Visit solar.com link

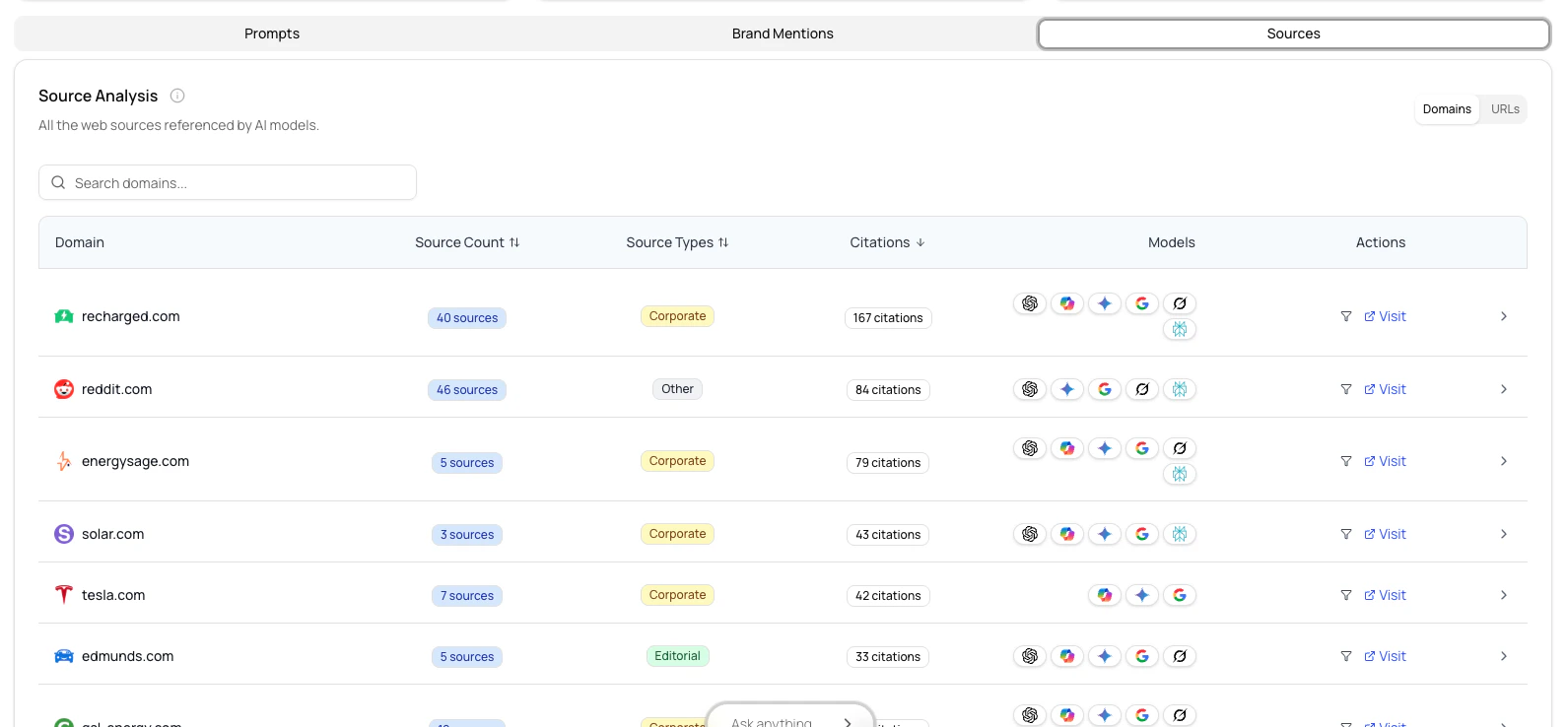[x=1385, y=534]
